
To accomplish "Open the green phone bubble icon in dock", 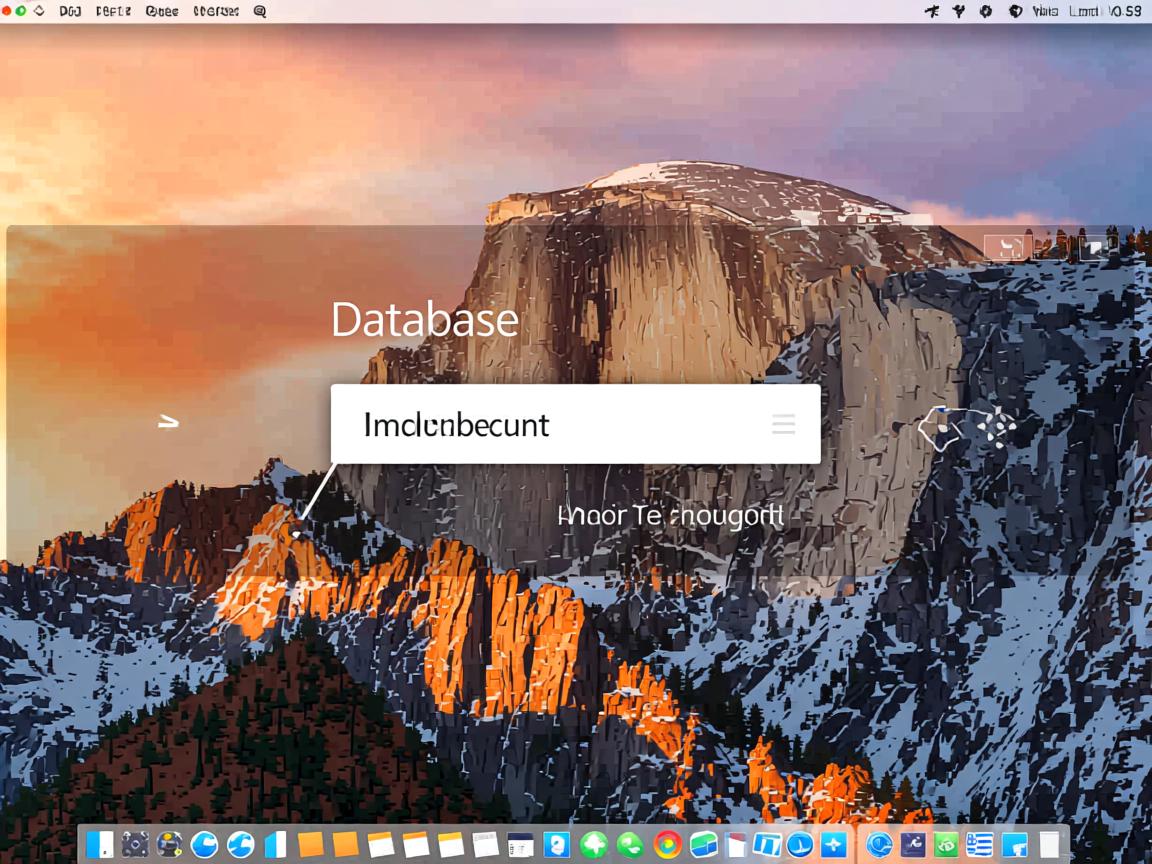I will click(630, 845).
